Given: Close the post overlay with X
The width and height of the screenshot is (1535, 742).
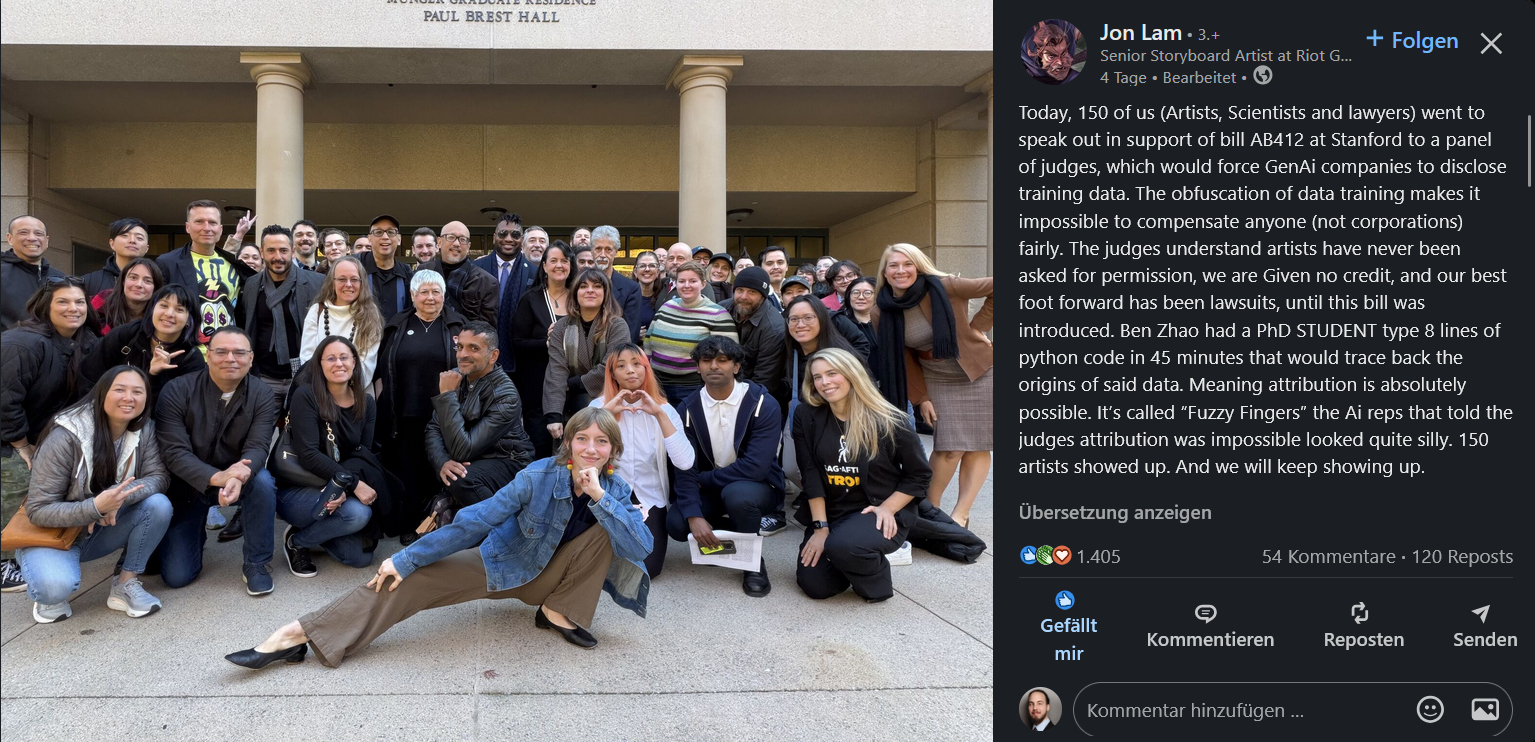Looking at the screenshot, I should pyautogui.click(x=1491, y=43).
